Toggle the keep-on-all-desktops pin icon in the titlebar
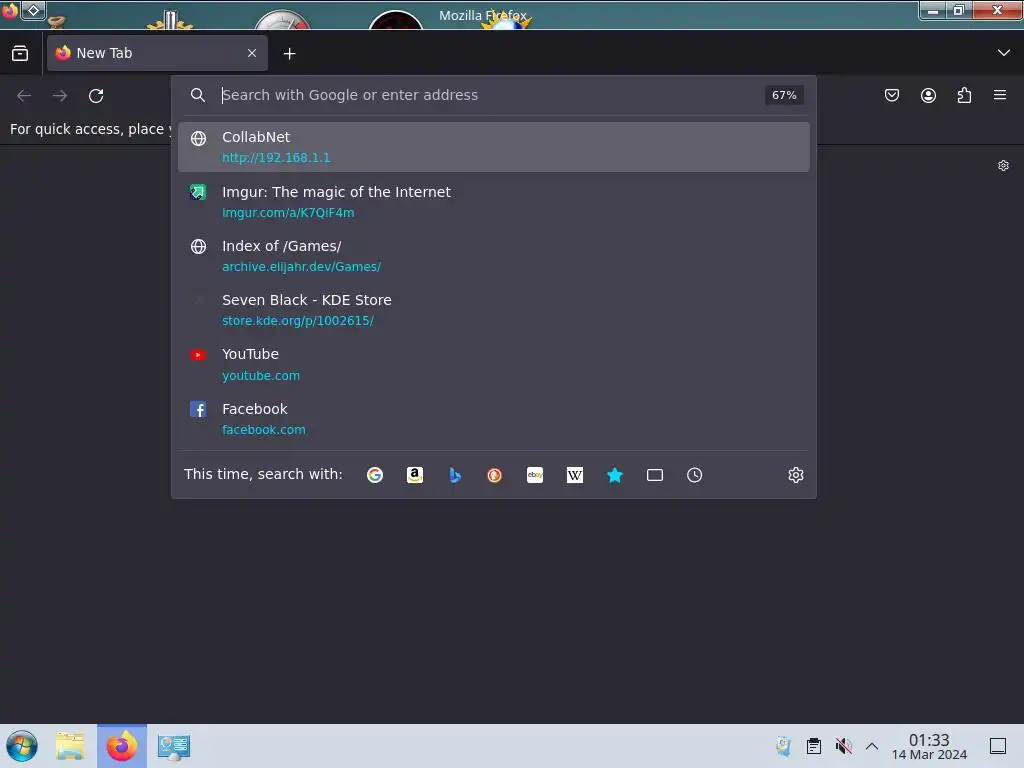 pyautogui.click(x=33, y=10)
